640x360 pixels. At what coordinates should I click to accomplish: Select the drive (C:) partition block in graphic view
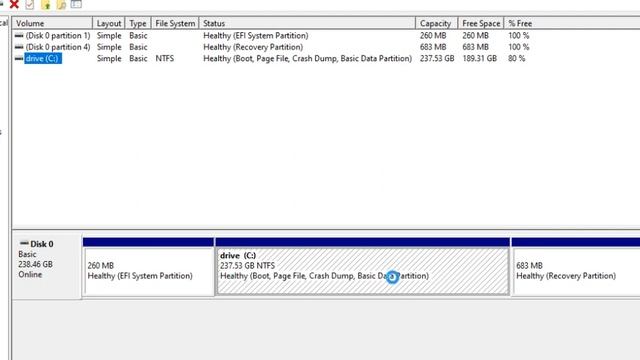[363, 267]
